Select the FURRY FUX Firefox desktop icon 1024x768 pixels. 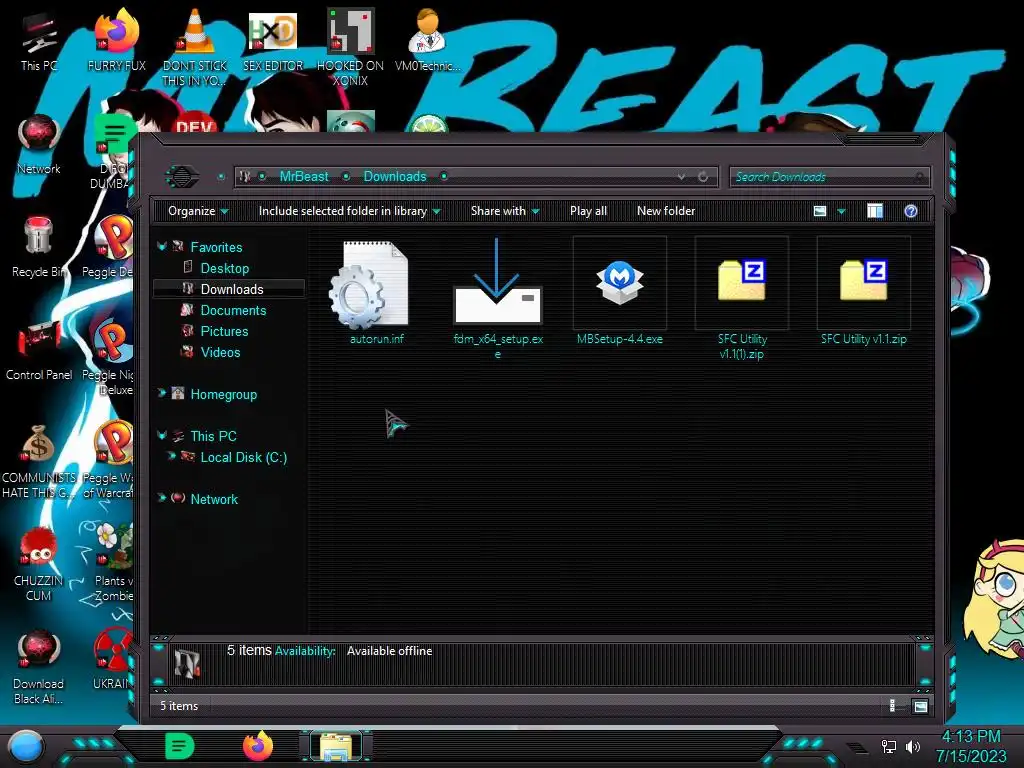[x=116, y=39]
